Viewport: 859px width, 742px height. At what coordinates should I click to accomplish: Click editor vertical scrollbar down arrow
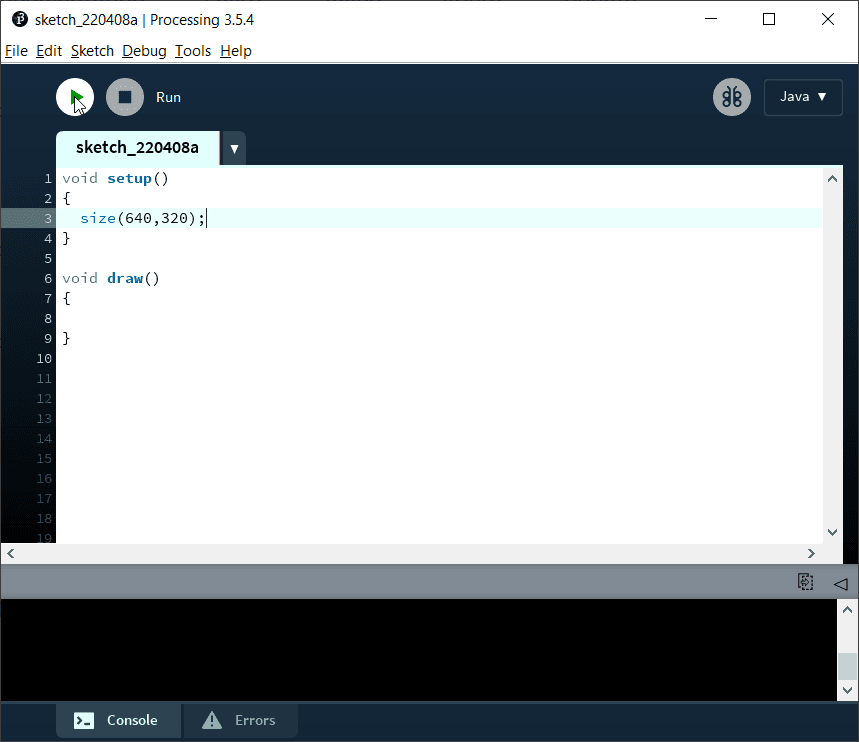pyautogui.click(x=832, y=532)
